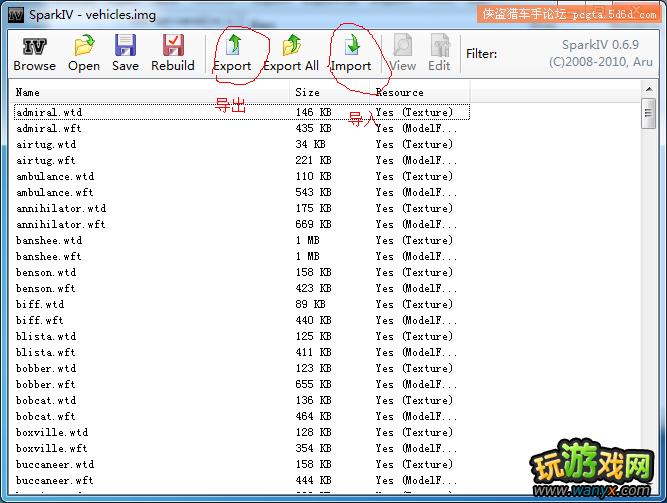Screen dimensions: 667x503
Task: Select annihilator.wft file row
Action: 242,224
